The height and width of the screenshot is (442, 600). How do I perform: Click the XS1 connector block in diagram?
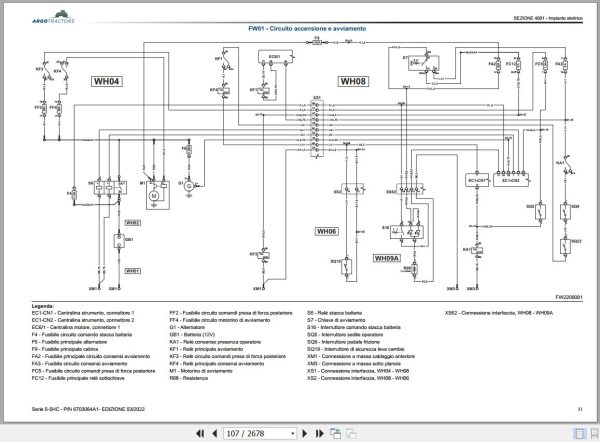pyautogui.click(x=317, y=128)
